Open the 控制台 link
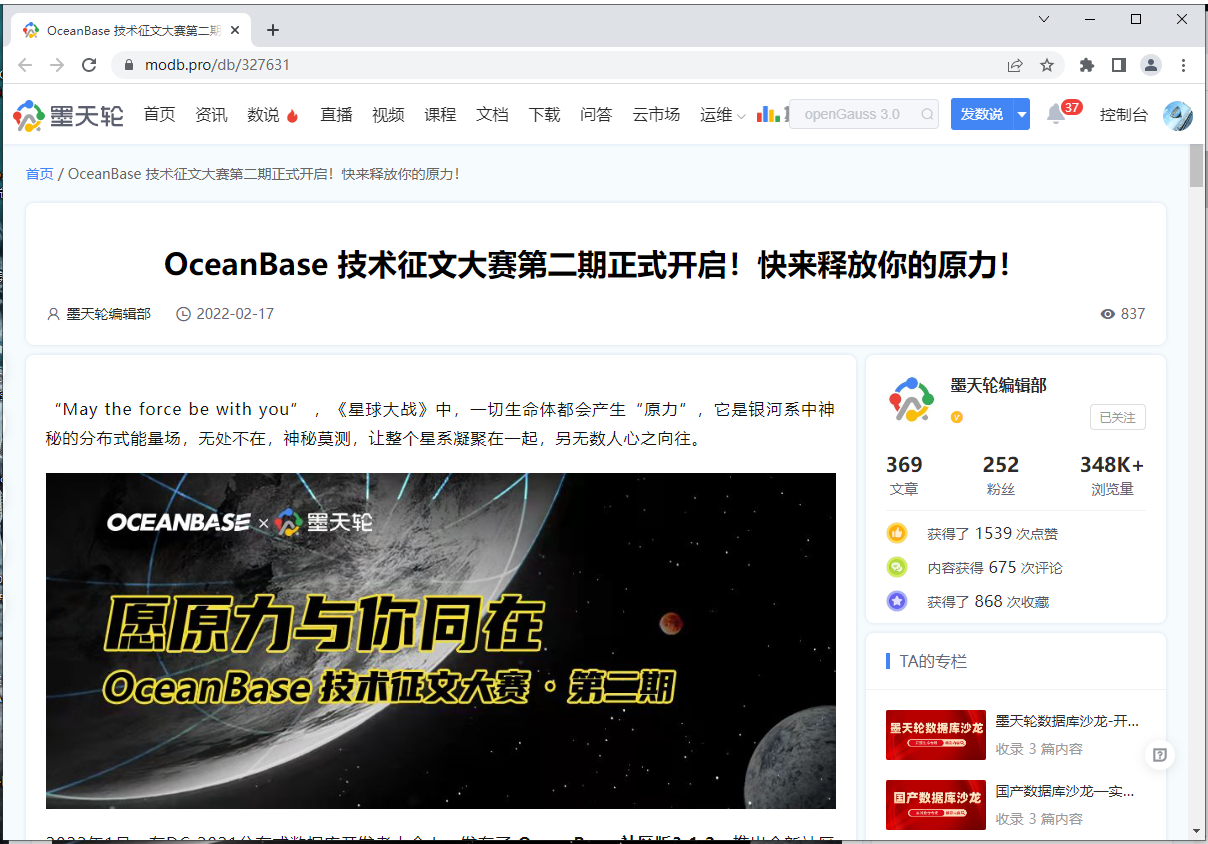This screenshot has height=844, width=1208. (x=1124, y=115)
